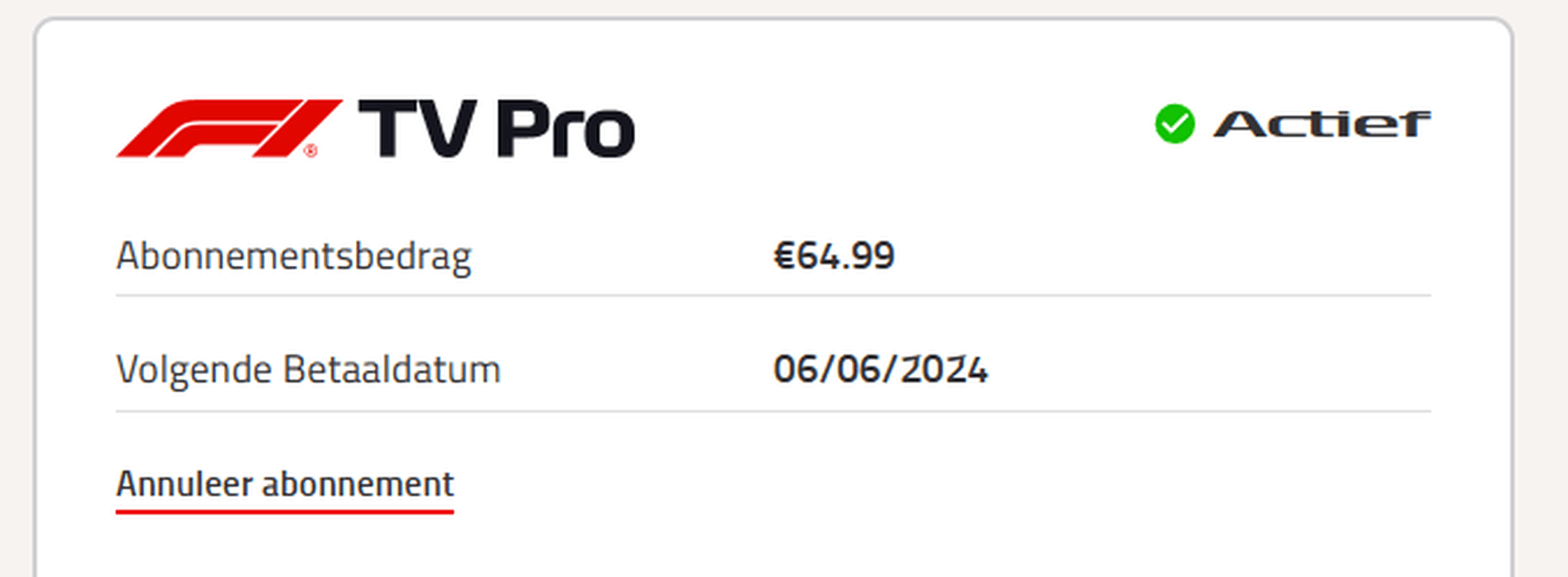Select the 06/06/2024 payment date
Image resolution: width=1568 pixels, height=577 pixels.
pos(881,370)
